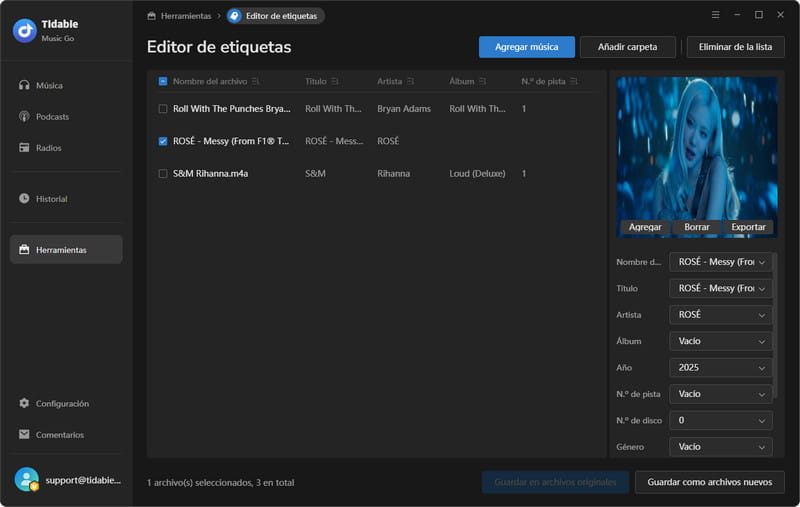Open Podcasts in the sidebar

pyautogui.click(x=66, y=116)
